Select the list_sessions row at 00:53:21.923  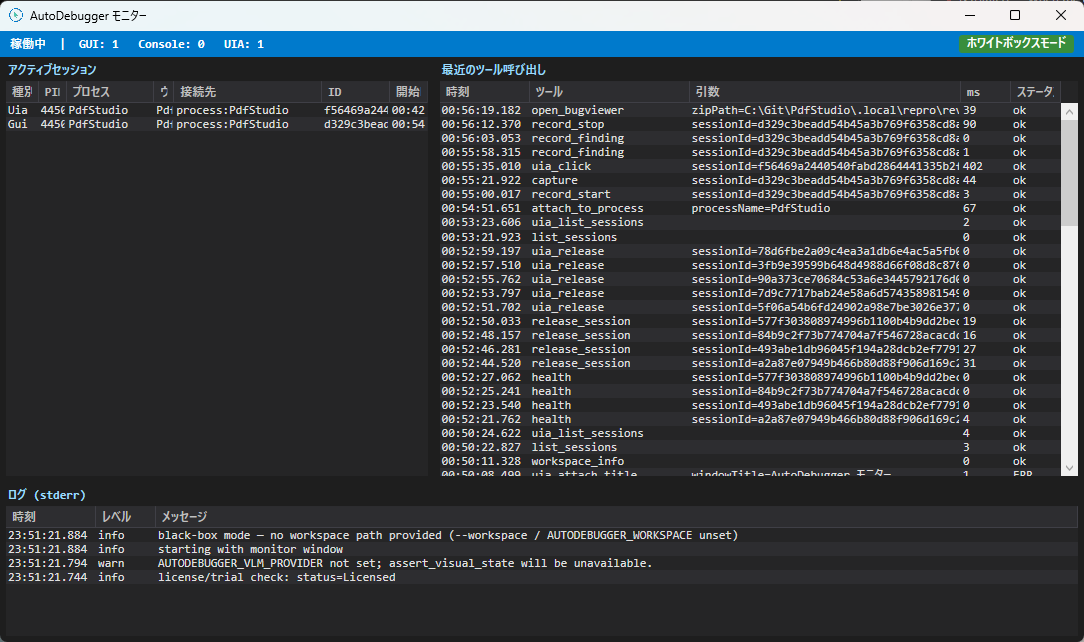pyautogui.click(x=750, y=237)
